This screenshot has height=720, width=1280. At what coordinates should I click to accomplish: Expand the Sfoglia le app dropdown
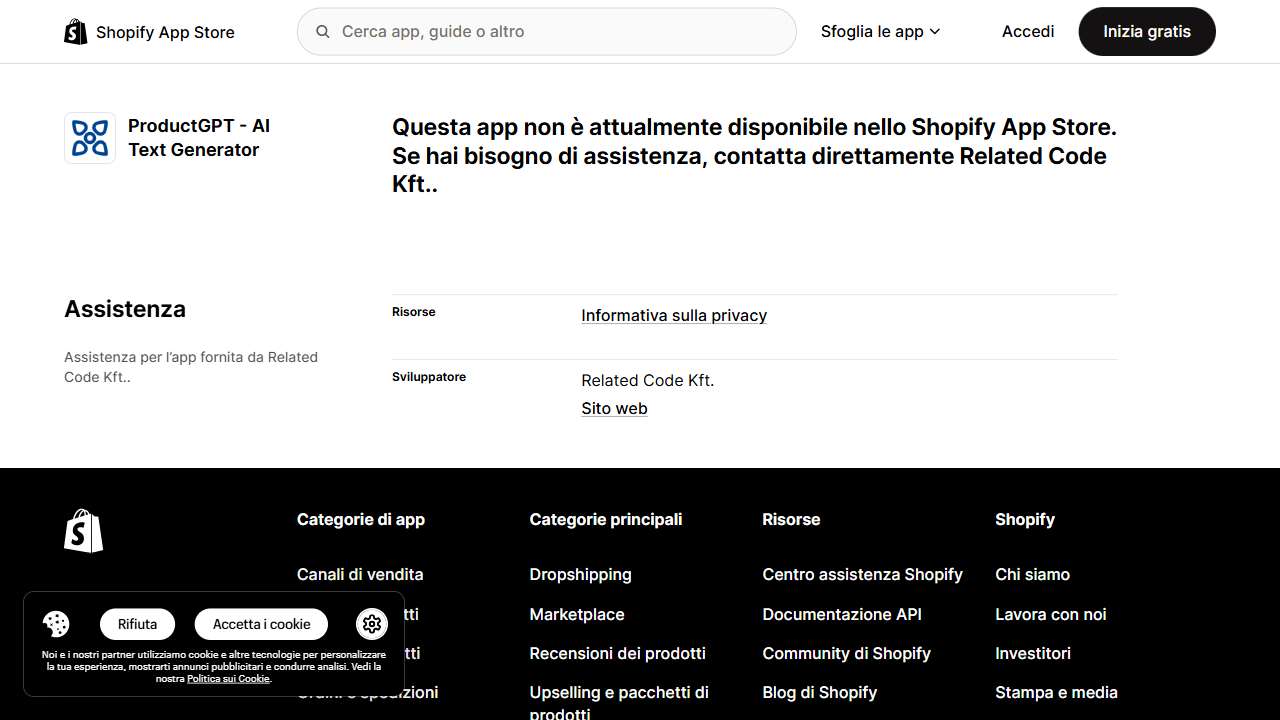880,32
